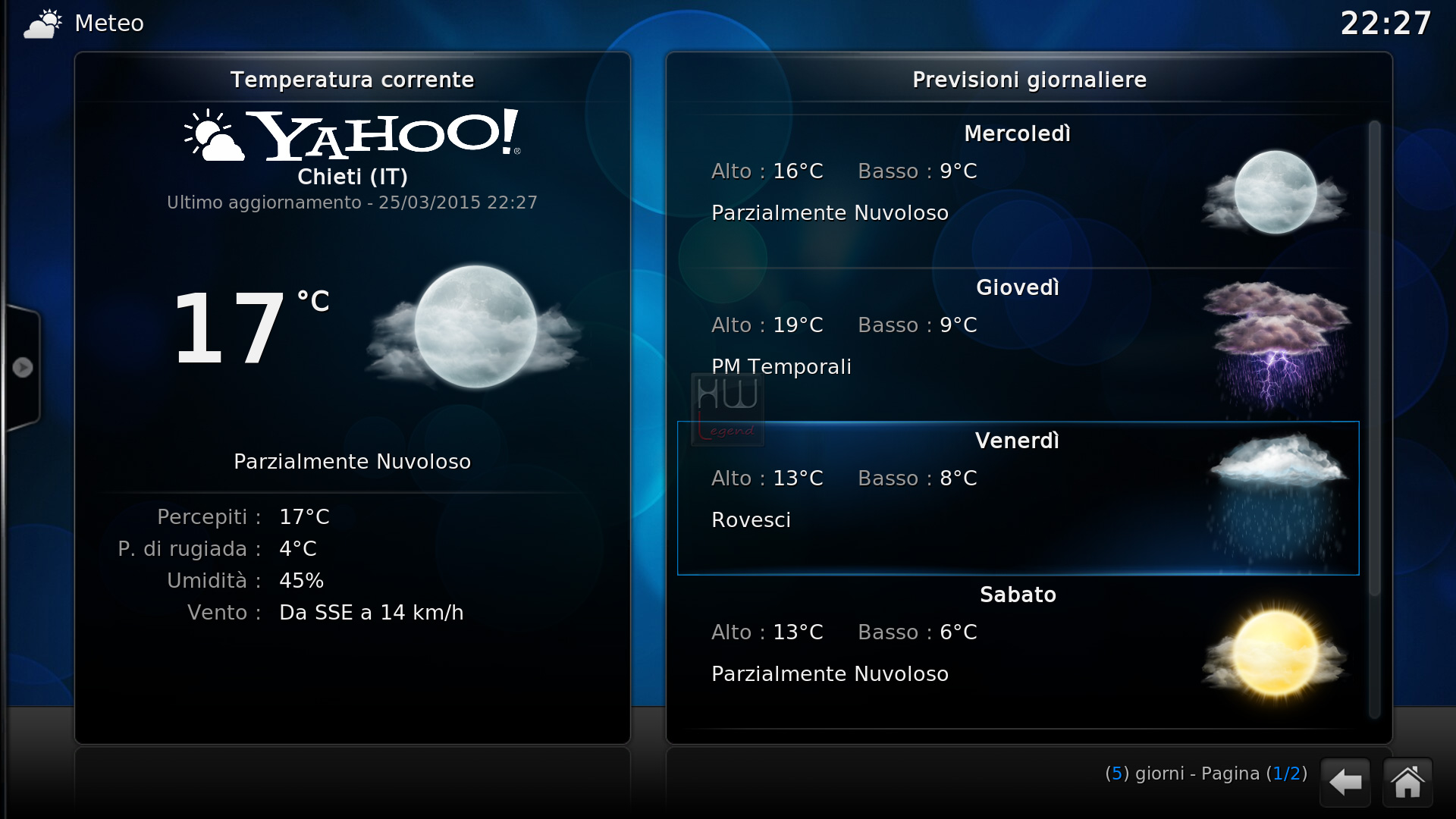Click the Meteo weather icon in header
The height and width of the screenshot is (819, 1456).
42,24
